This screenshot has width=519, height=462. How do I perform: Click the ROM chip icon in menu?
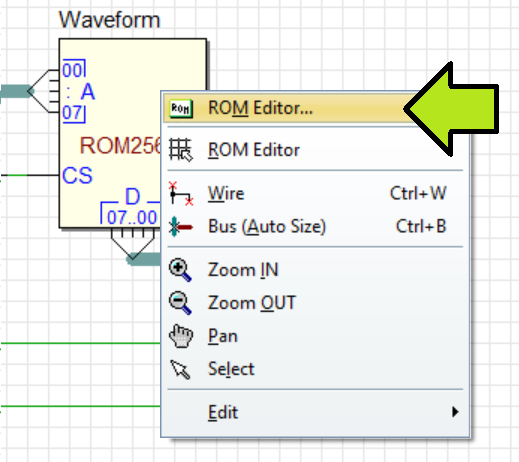(x=181, y=108)
